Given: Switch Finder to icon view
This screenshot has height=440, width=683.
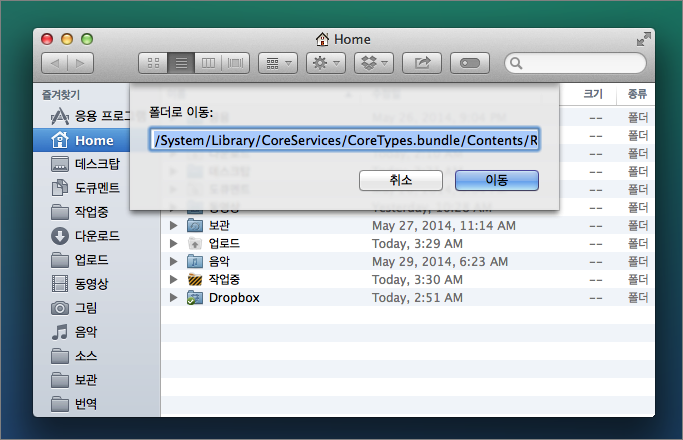Looking at the screenshot, I should click(x=153, y=64).
